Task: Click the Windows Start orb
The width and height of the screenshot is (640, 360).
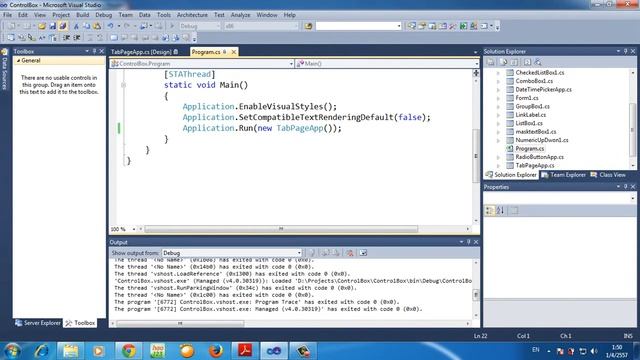Action: click(x=12, y=351)
